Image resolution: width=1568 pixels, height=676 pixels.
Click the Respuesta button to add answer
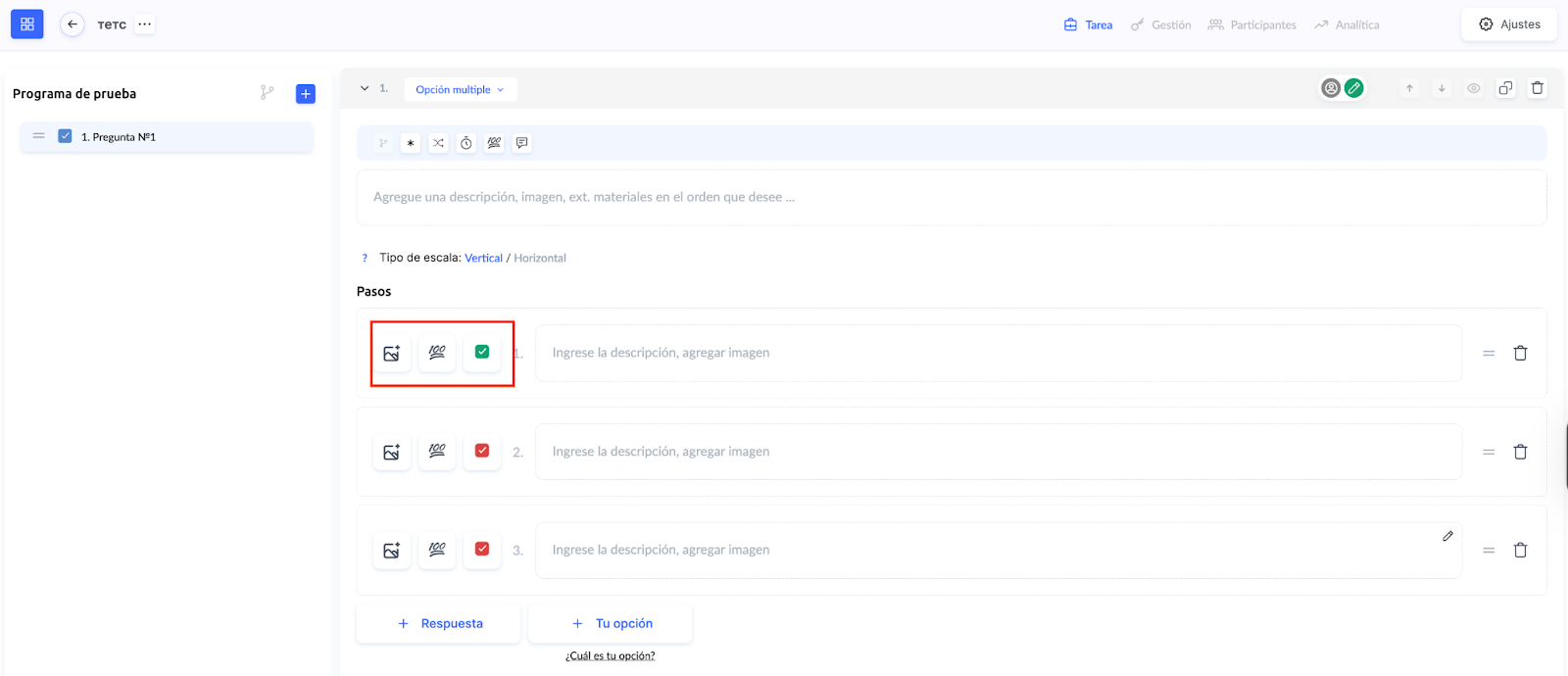(439, 623)
